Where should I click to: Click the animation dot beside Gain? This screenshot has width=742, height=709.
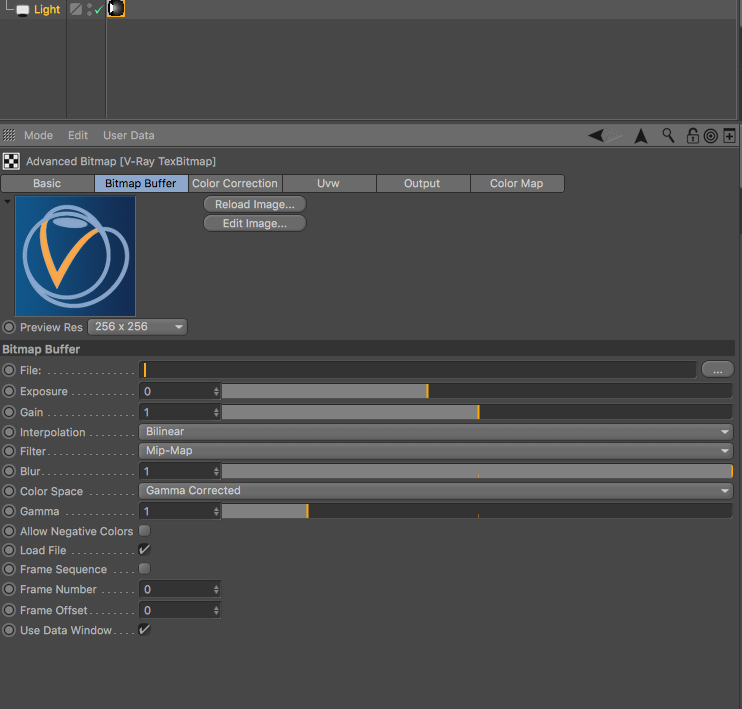point(9,412)
